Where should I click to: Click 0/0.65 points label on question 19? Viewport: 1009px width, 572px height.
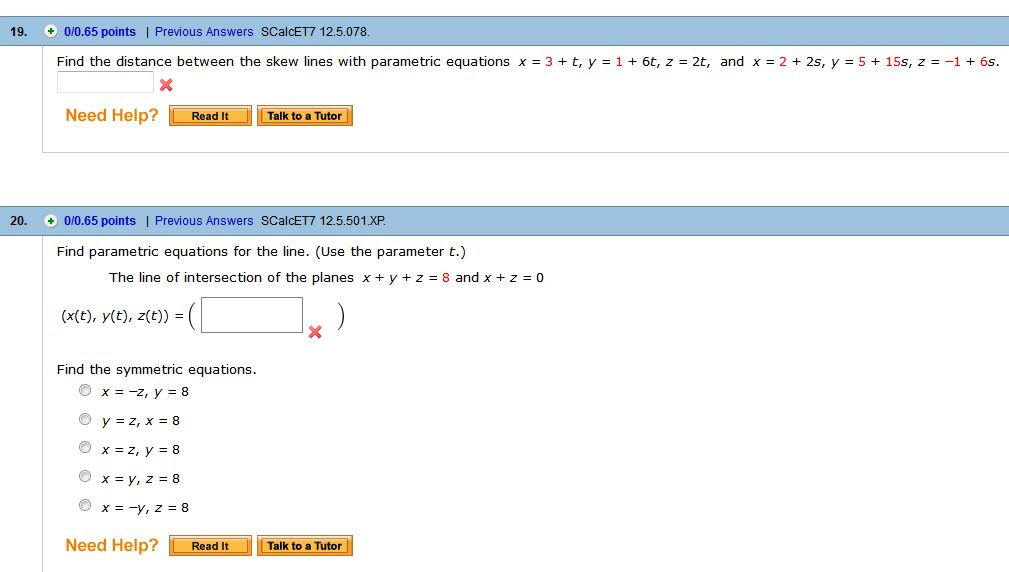coord(99,32)
